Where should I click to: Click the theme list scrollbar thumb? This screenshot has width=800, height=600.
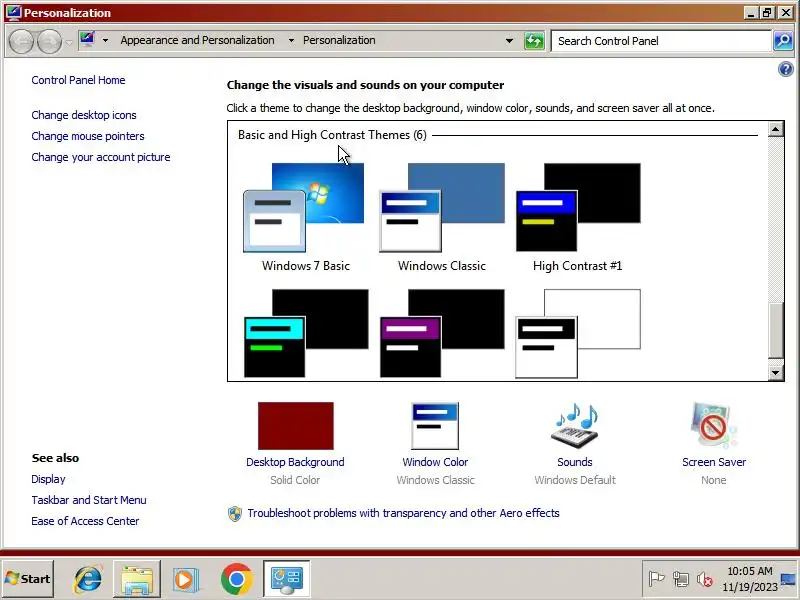[x=776, y=330]
